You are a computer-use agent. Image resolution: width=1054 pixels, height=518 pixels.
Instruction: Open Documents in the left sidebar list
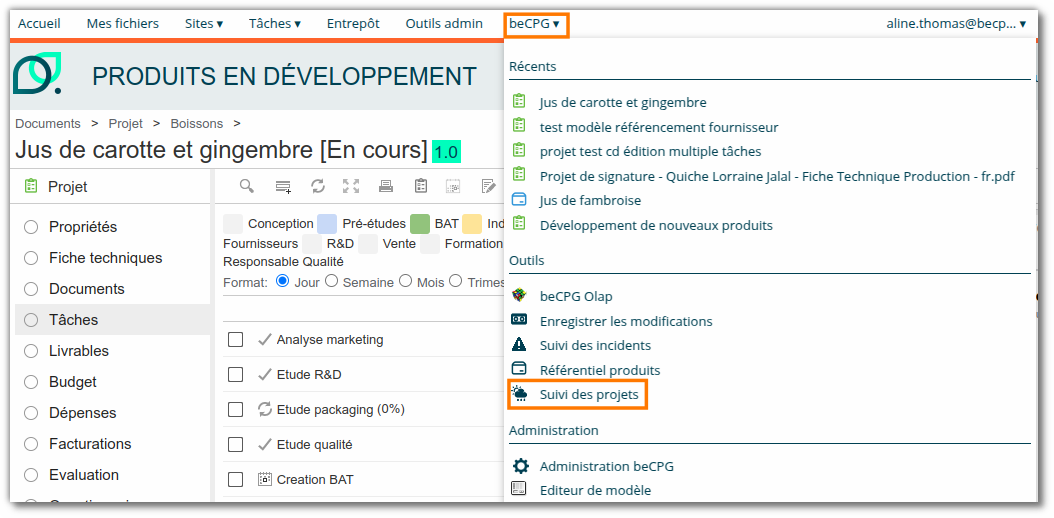pos(87,289)
